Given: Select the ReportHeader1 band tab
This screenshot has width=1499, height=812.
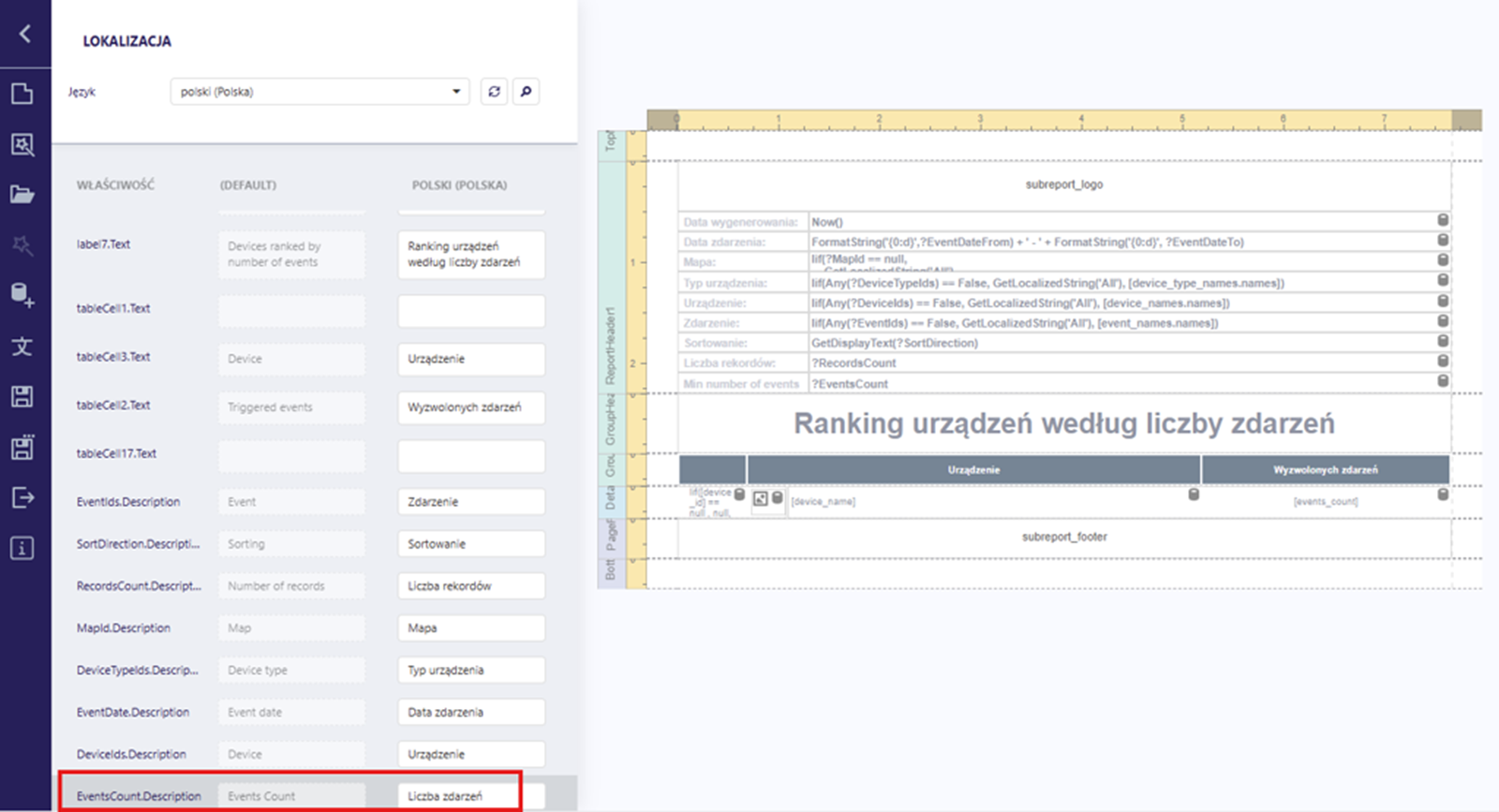Looking at the screenshot, I should tap(610, 347).
